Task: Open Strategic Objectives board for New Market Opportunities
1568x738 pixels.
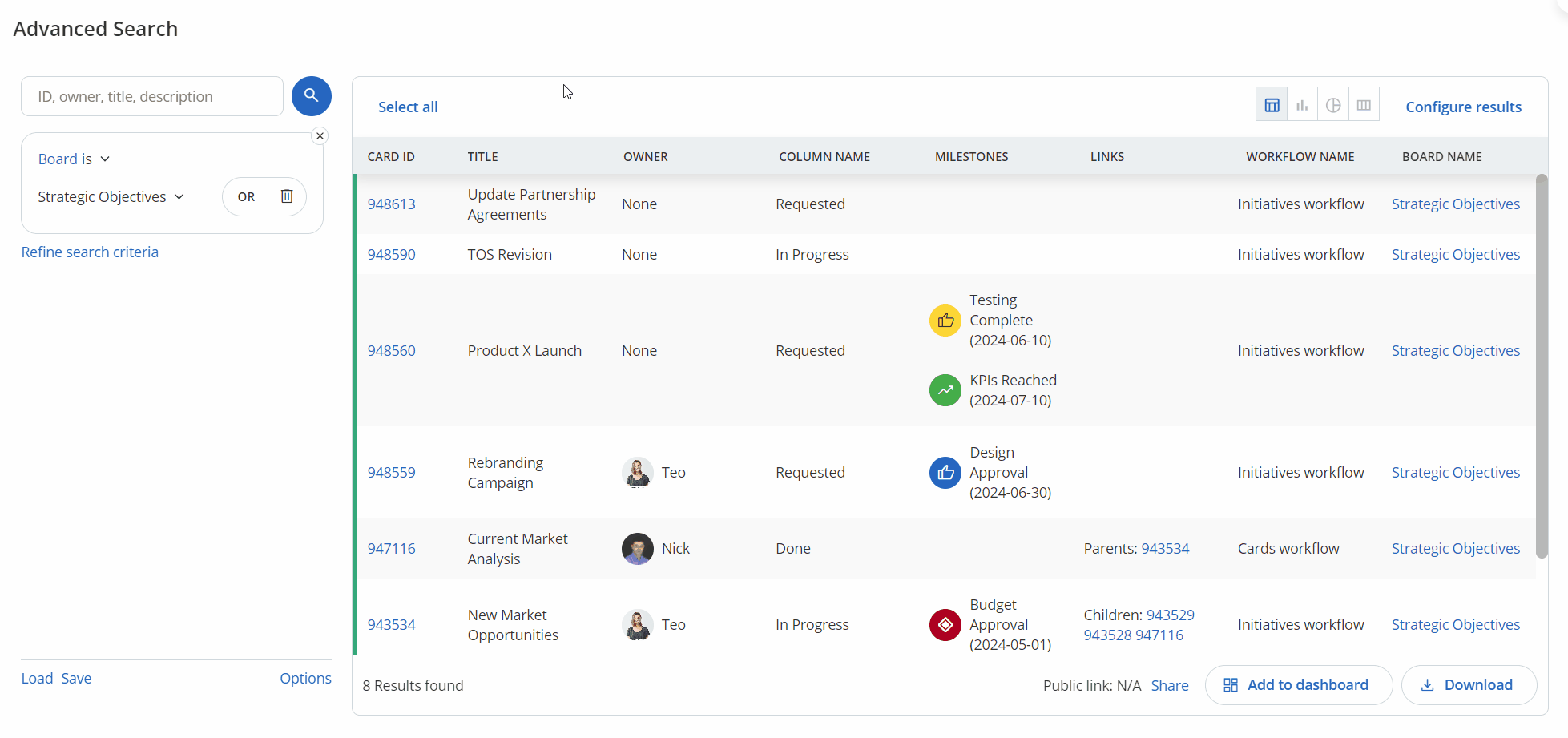Action: pos(1455,624)
